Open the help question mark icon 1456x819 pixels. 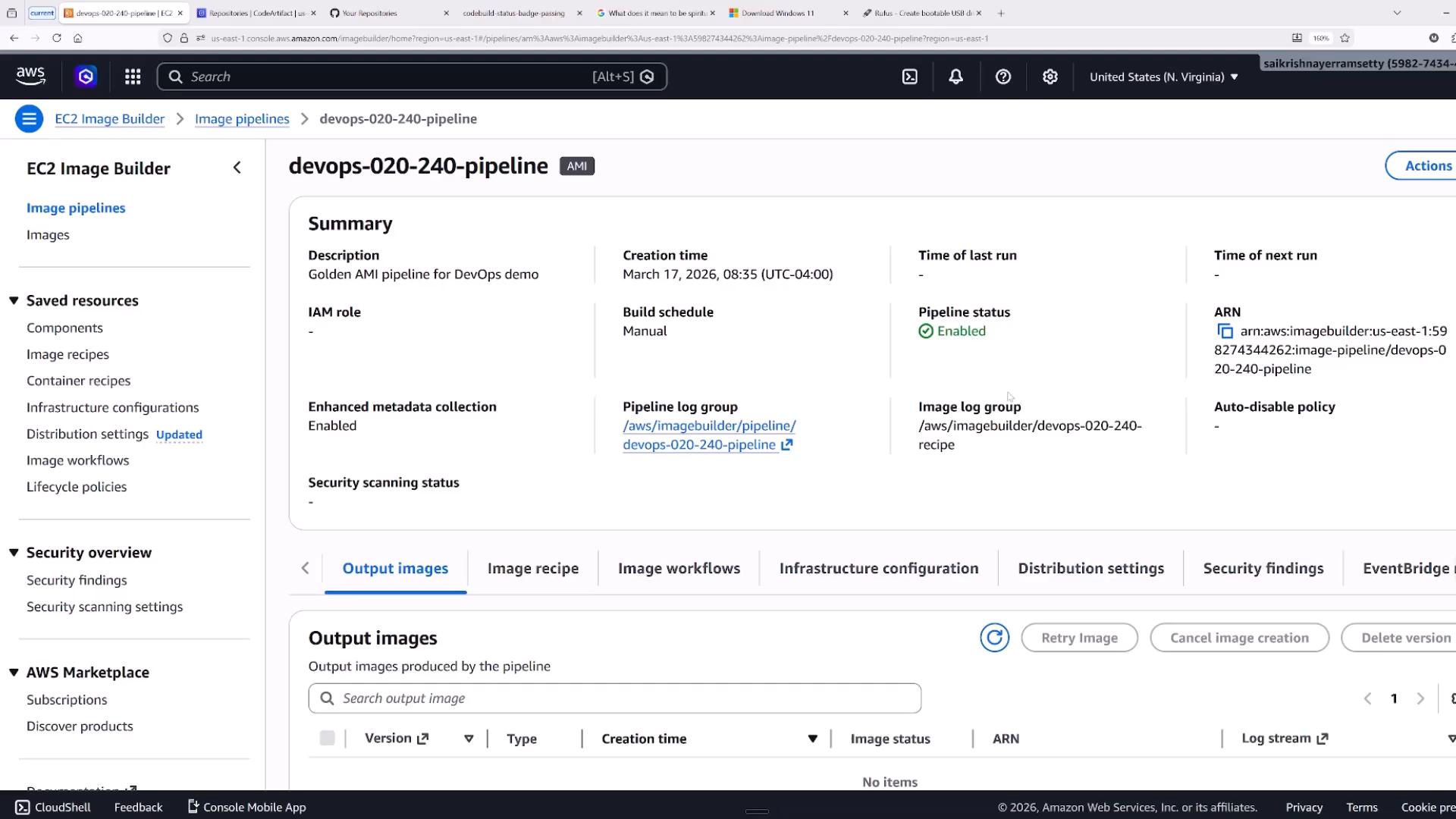point(1003,77)
